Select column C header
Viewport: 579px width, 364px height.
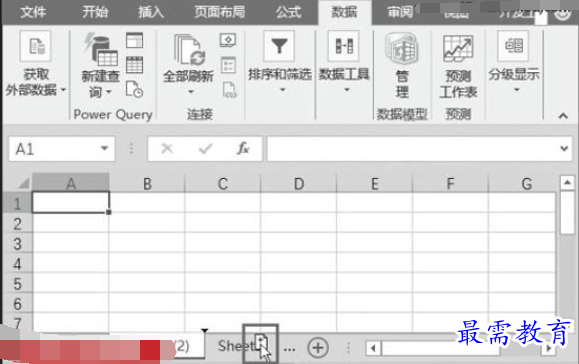coord(223,183)
